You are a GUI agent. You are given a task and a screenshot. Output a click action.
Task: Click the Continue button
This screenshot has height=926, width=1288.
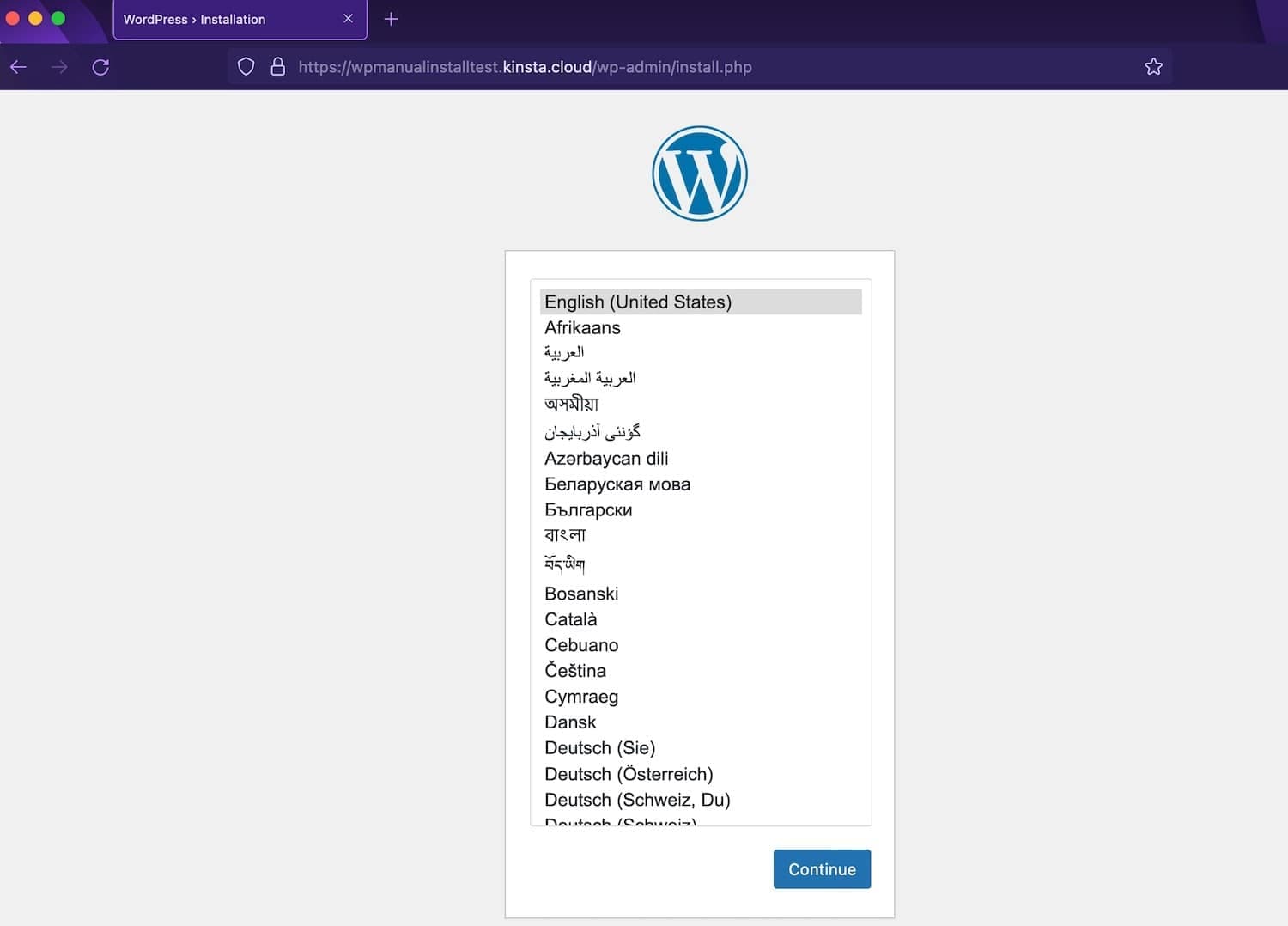click(821, 868)
